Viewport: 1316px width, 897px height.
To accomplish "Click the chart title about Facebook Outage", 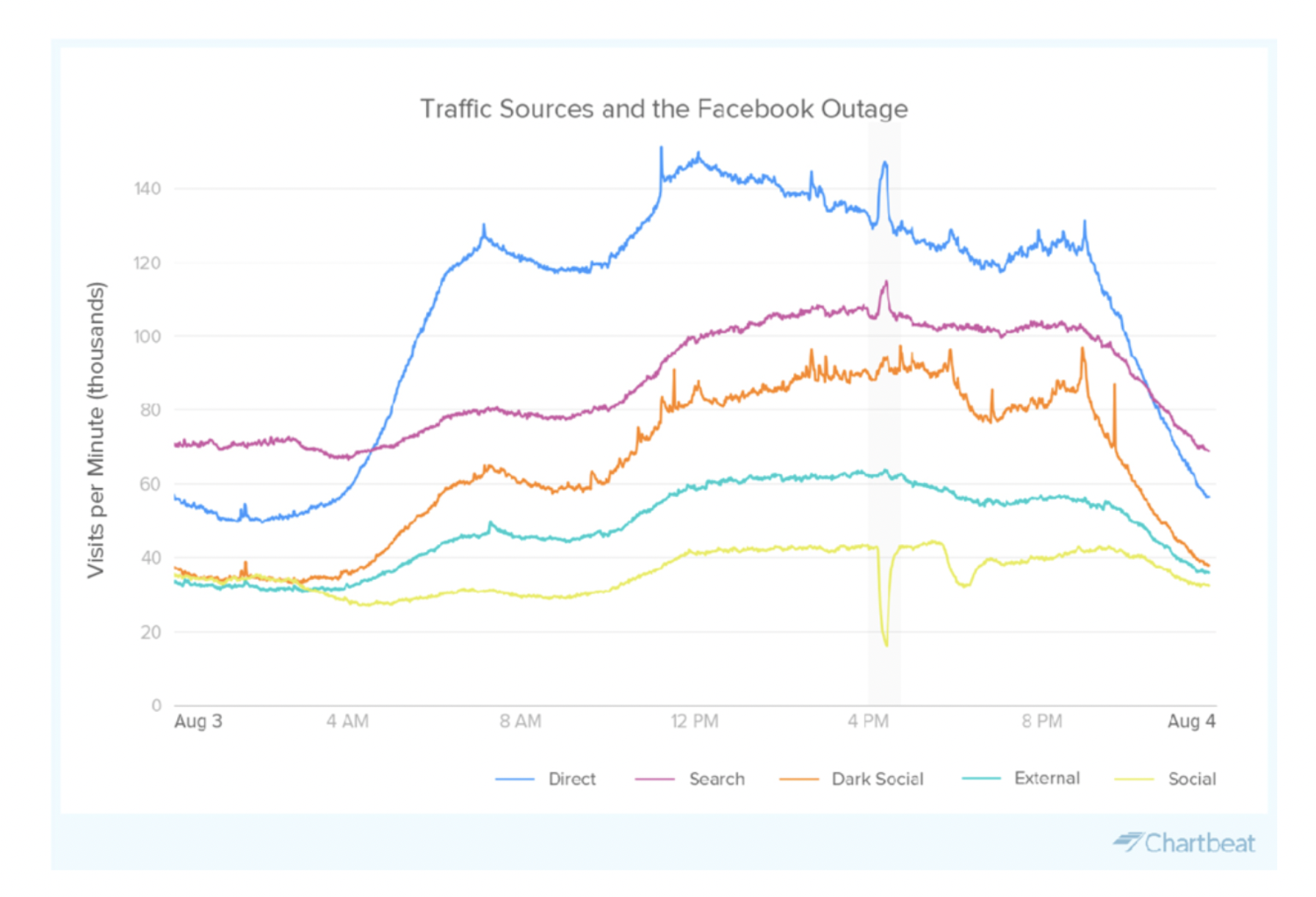I will point(664,109).
